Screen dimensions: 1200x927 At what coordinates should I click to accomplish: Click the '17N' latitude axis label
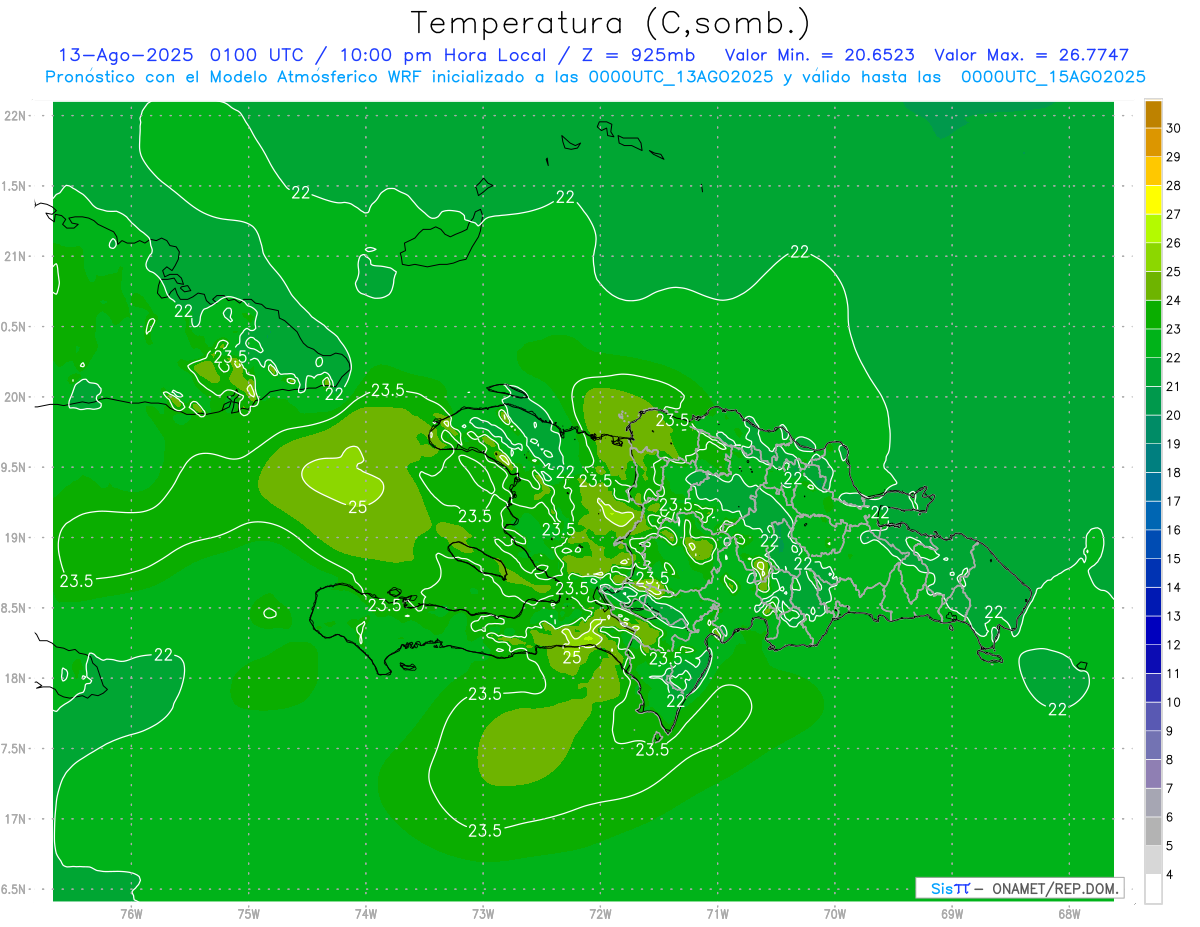click(15, 820)
